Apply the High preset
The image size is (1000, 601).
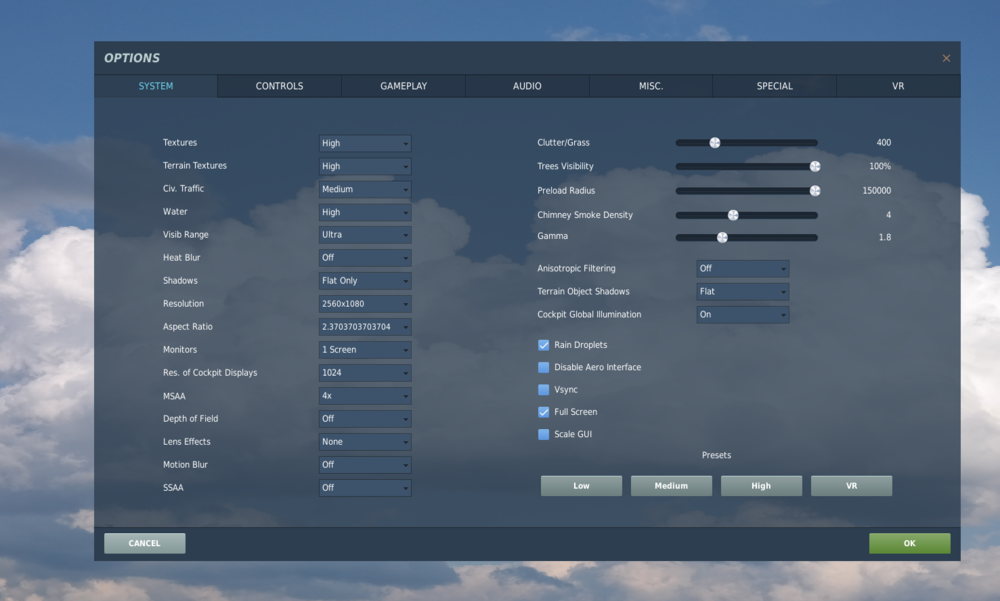pos(761,486)
